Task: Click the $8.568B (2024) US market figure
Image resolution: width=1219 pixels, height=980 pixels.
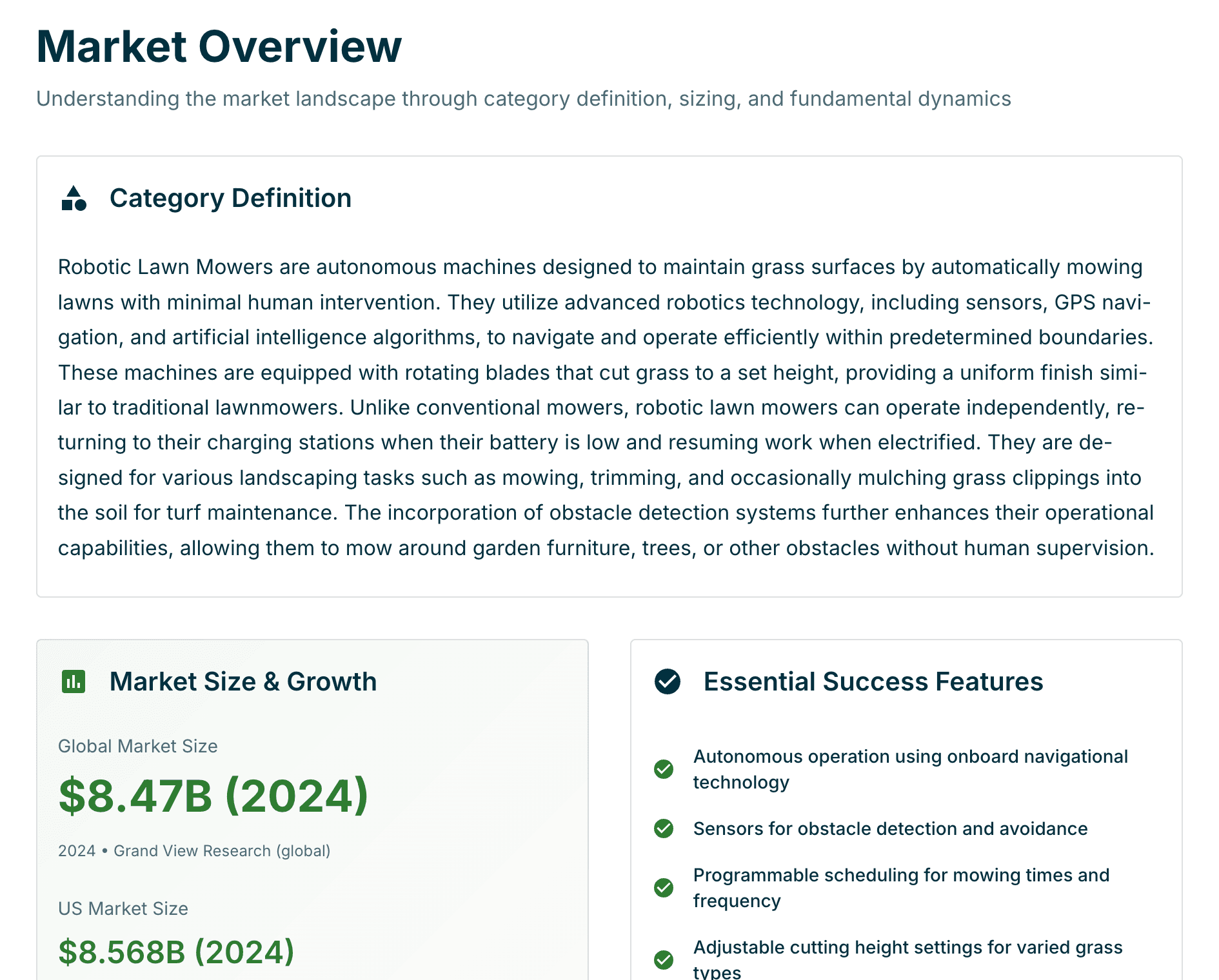Action: 176,952
